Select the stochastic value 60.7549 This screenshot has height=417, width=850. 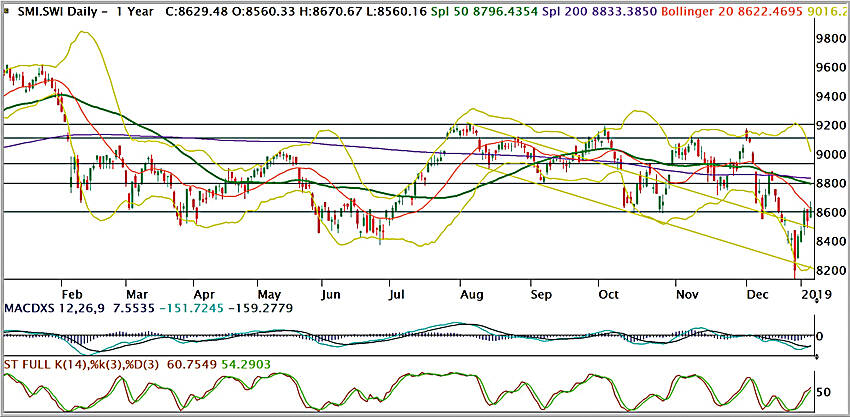(x=190, y=365)
